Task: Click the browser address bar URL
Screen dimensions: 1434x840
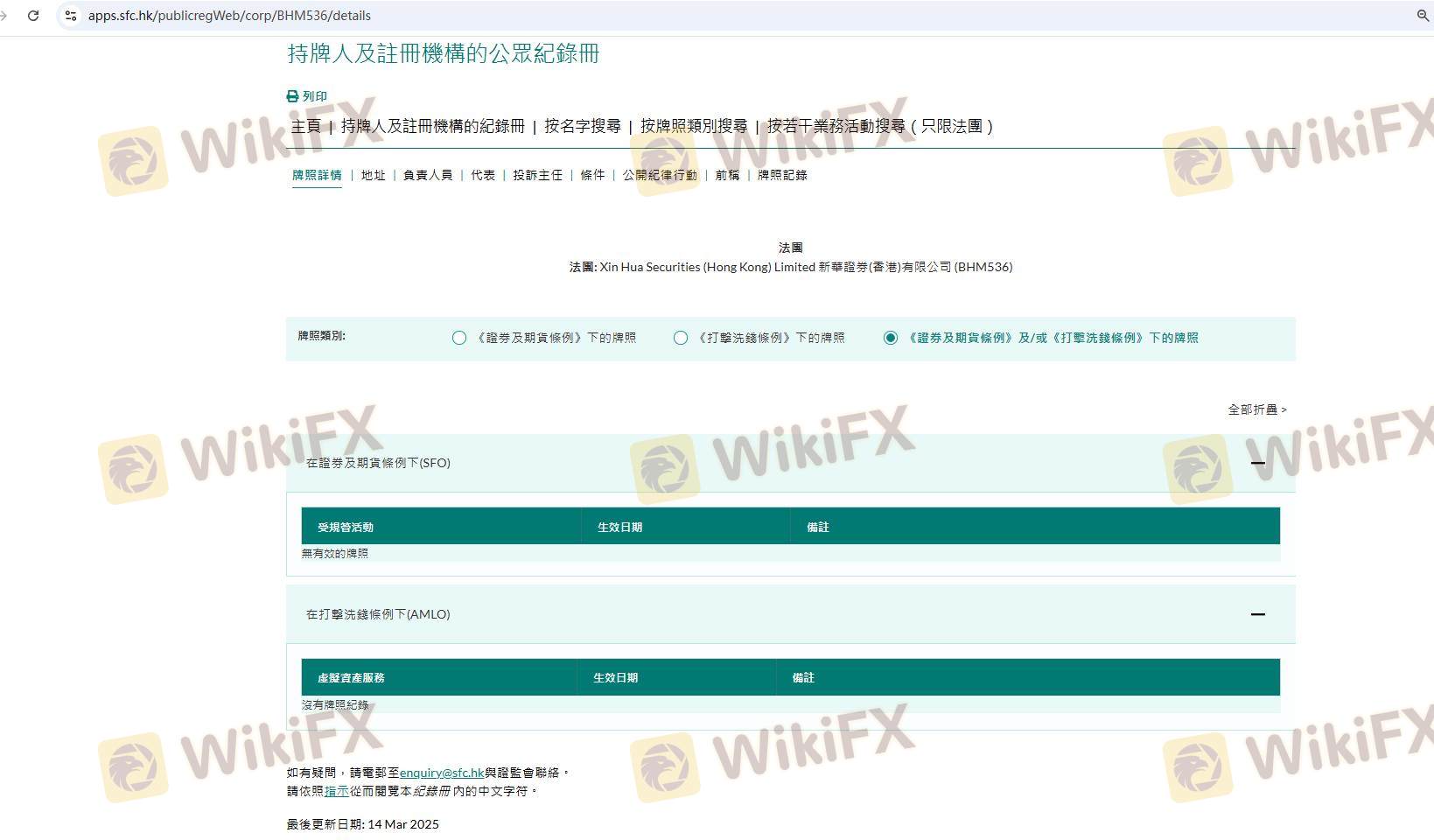Action: click(229, 16)
